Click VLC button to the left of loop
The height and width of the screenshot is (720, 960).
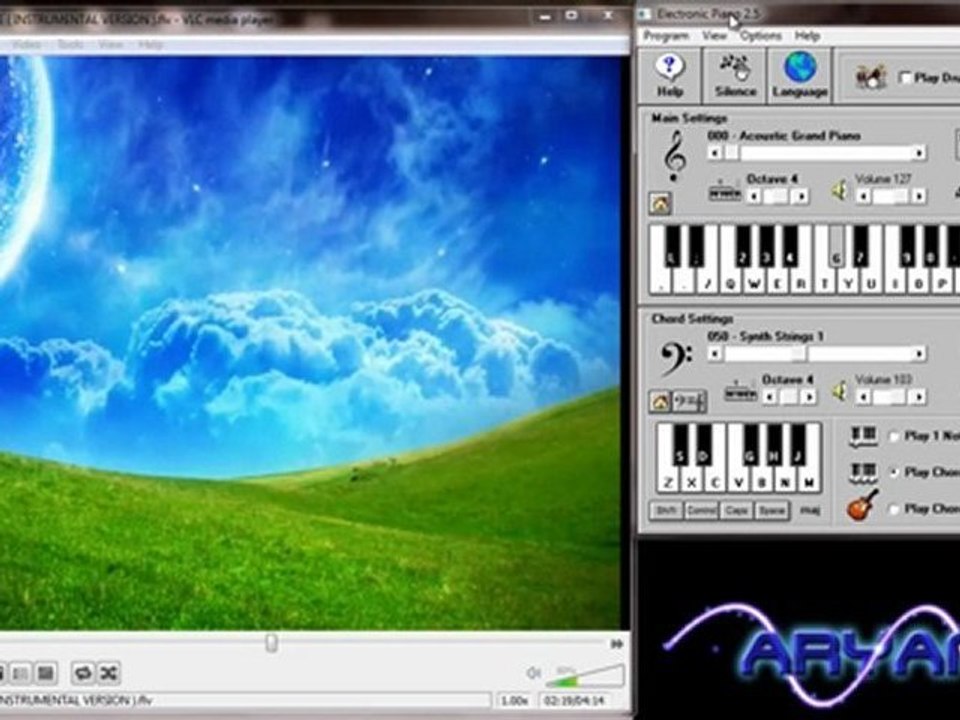[45, 673]
